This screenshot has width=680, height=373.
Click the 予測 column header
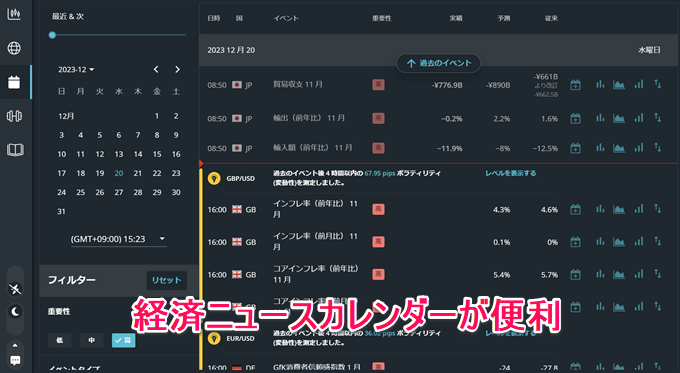[x=503, y=18]
